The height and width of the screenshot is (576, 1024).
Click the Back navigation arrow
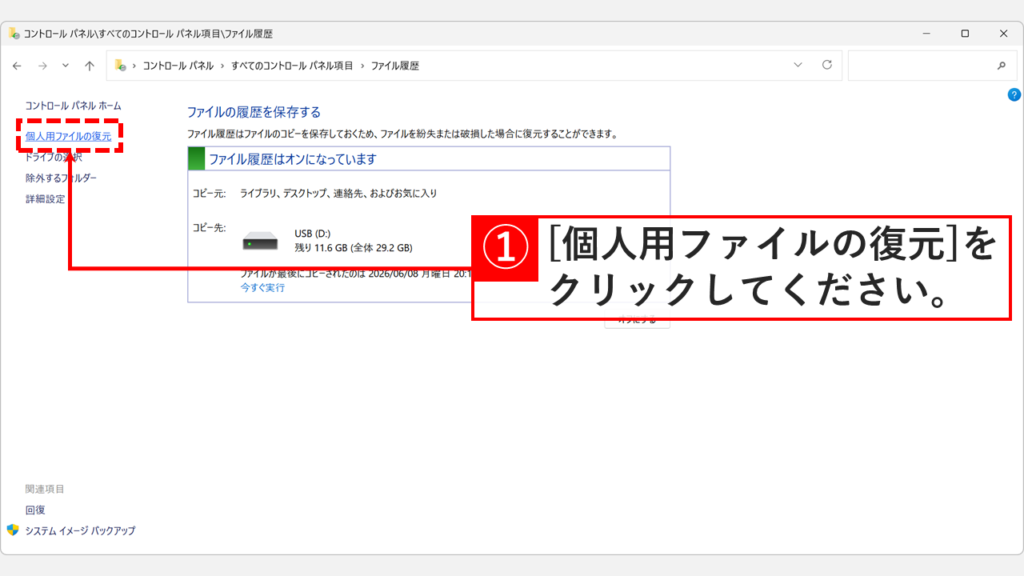click(17, 66)
